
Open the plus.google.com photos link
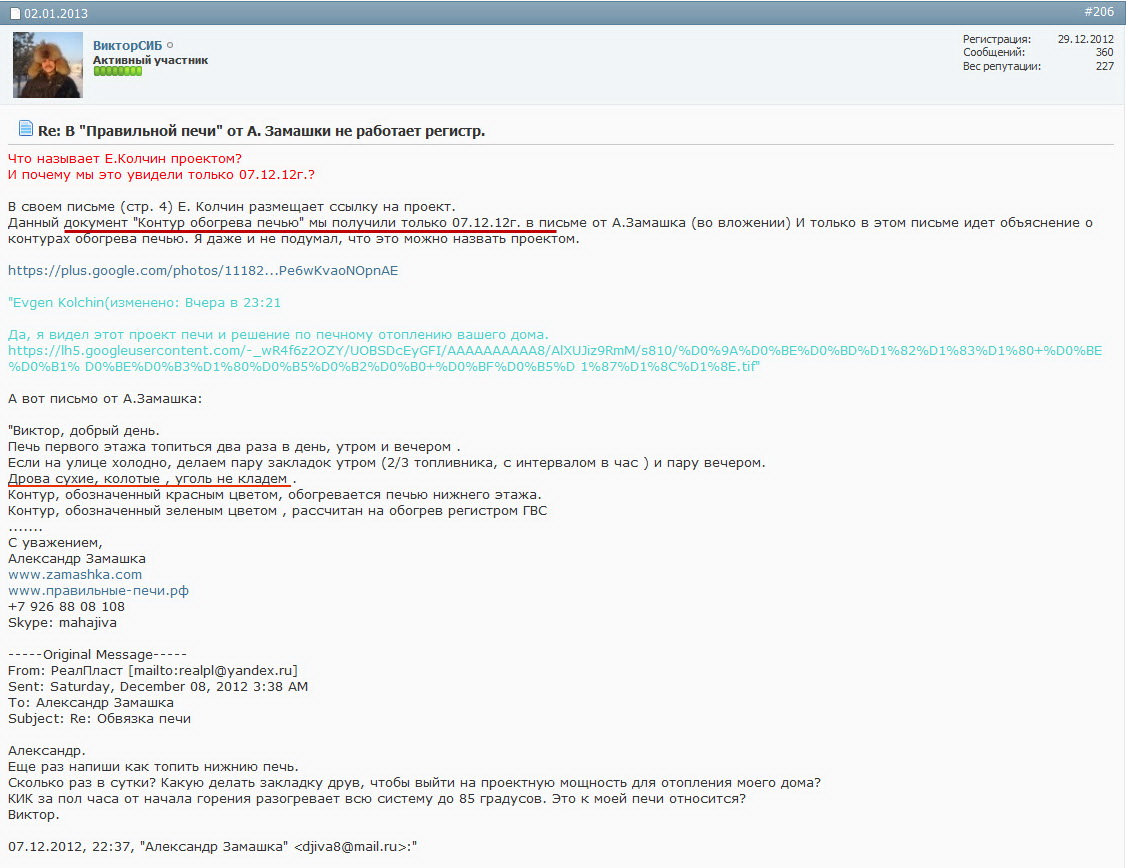(x=202, y=271)
